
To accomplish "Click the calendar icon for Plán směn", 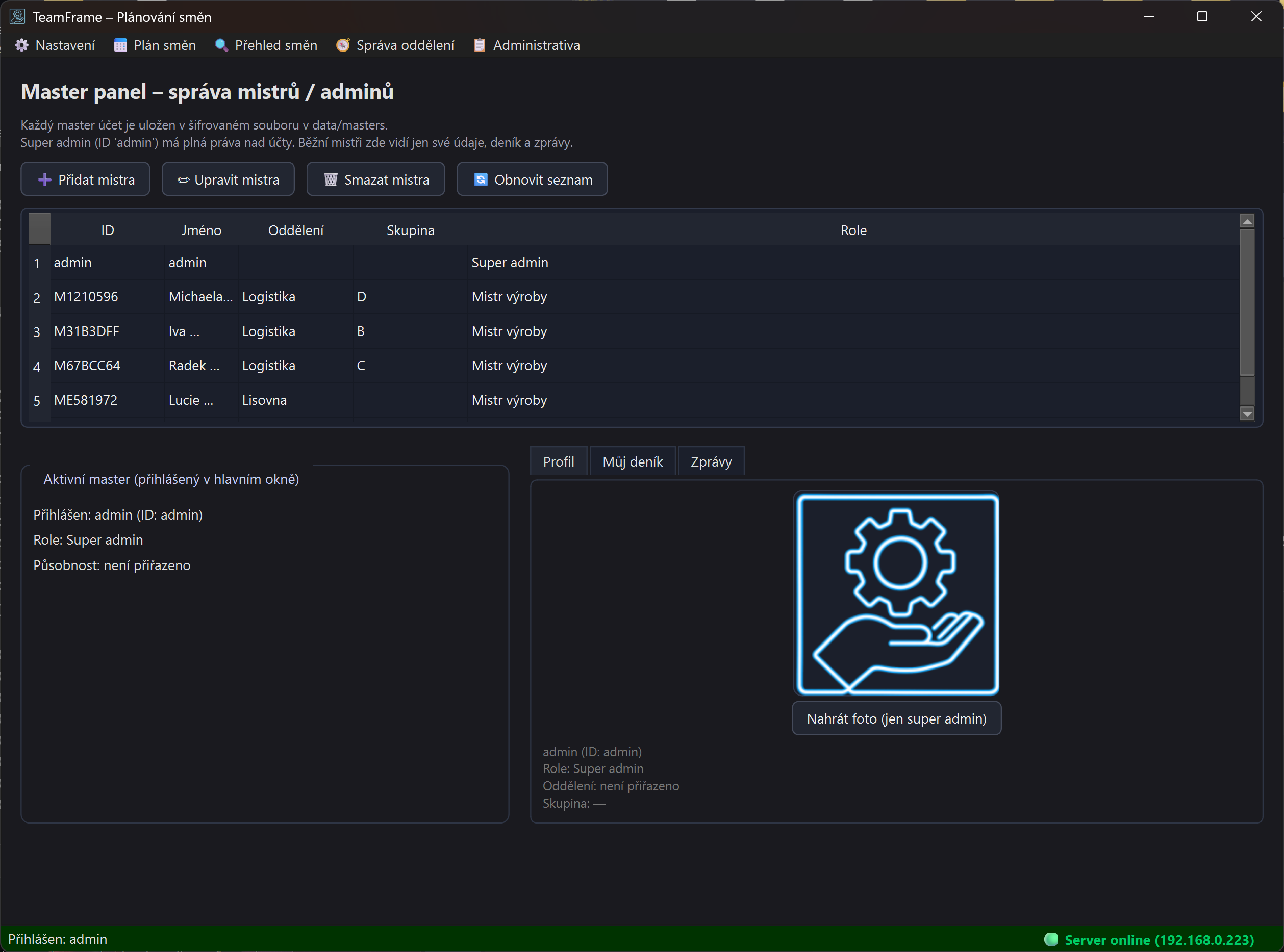I will 120,45.
